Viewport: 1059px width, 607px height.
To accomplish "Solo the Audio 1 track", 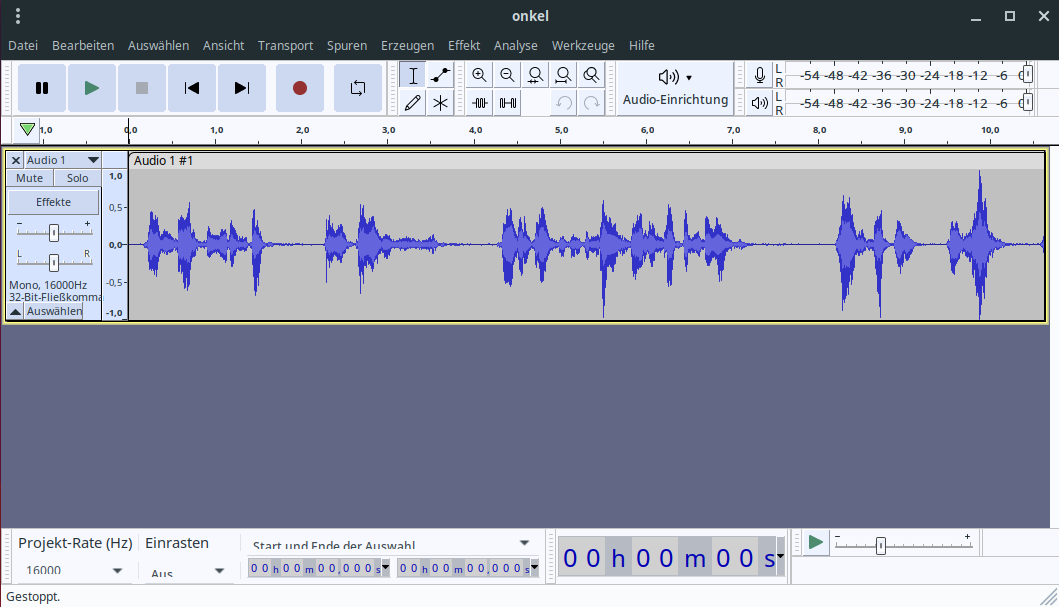I will (77, 177).
